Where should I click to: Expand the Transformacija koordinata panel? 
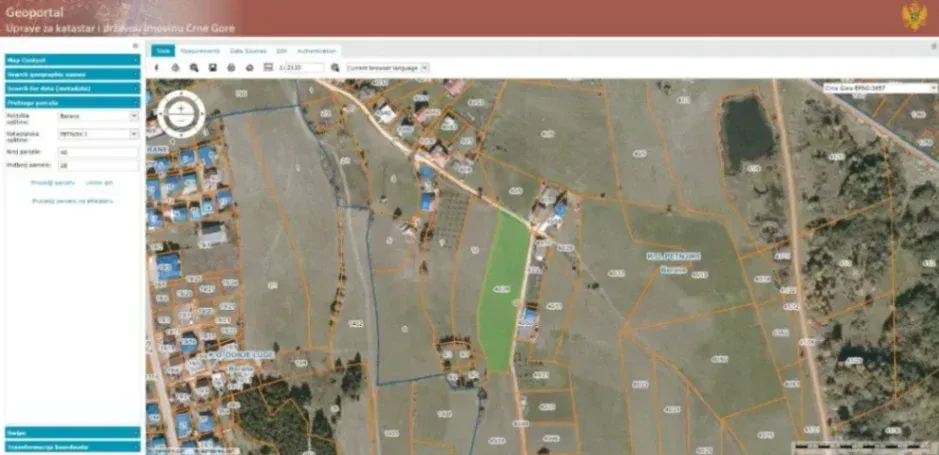pyautogui.click(x=72, y=447)
